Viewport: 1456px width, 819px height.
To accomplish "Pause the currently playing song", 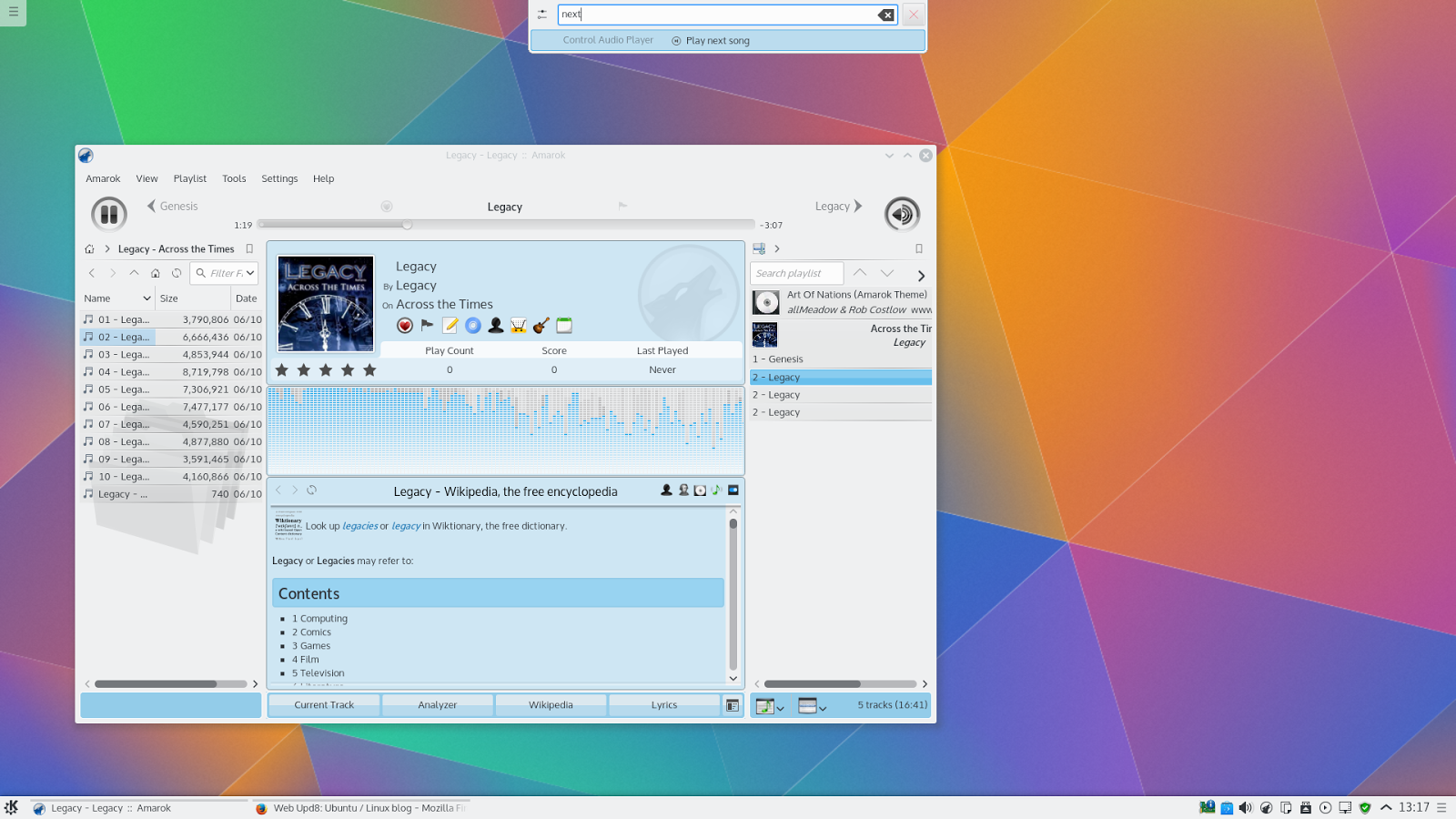I will [x=108, y=213].
